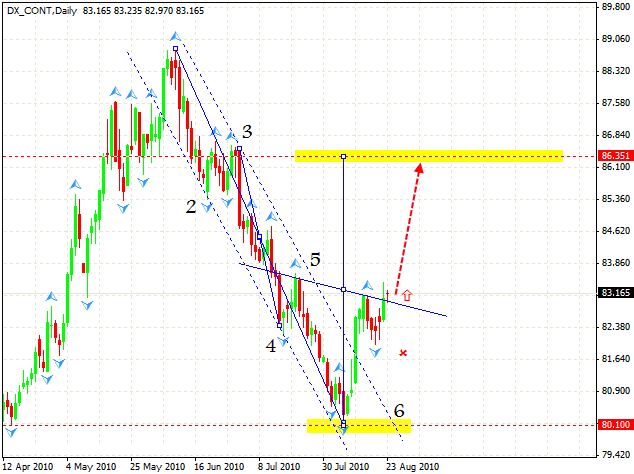Click the 89.800 price axis label
Screen dimensions: 634x474
pos(616,7)
